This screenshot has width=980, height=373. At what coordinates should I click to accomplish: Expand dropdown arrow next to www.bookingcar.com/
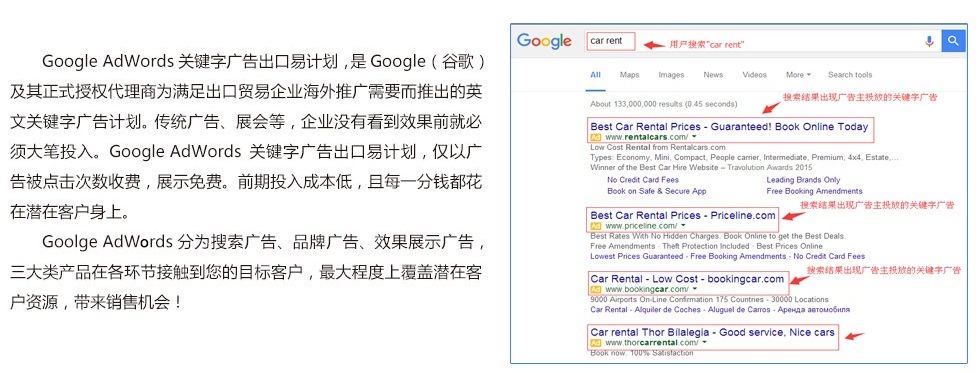coord(694,289)
